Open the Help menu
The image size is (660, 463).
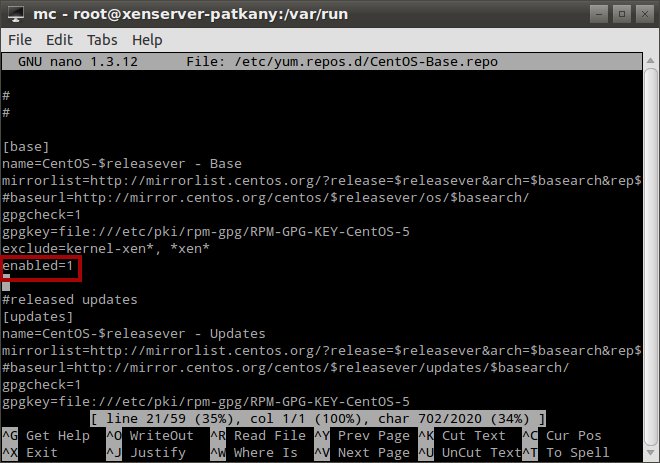coord(147,40)
